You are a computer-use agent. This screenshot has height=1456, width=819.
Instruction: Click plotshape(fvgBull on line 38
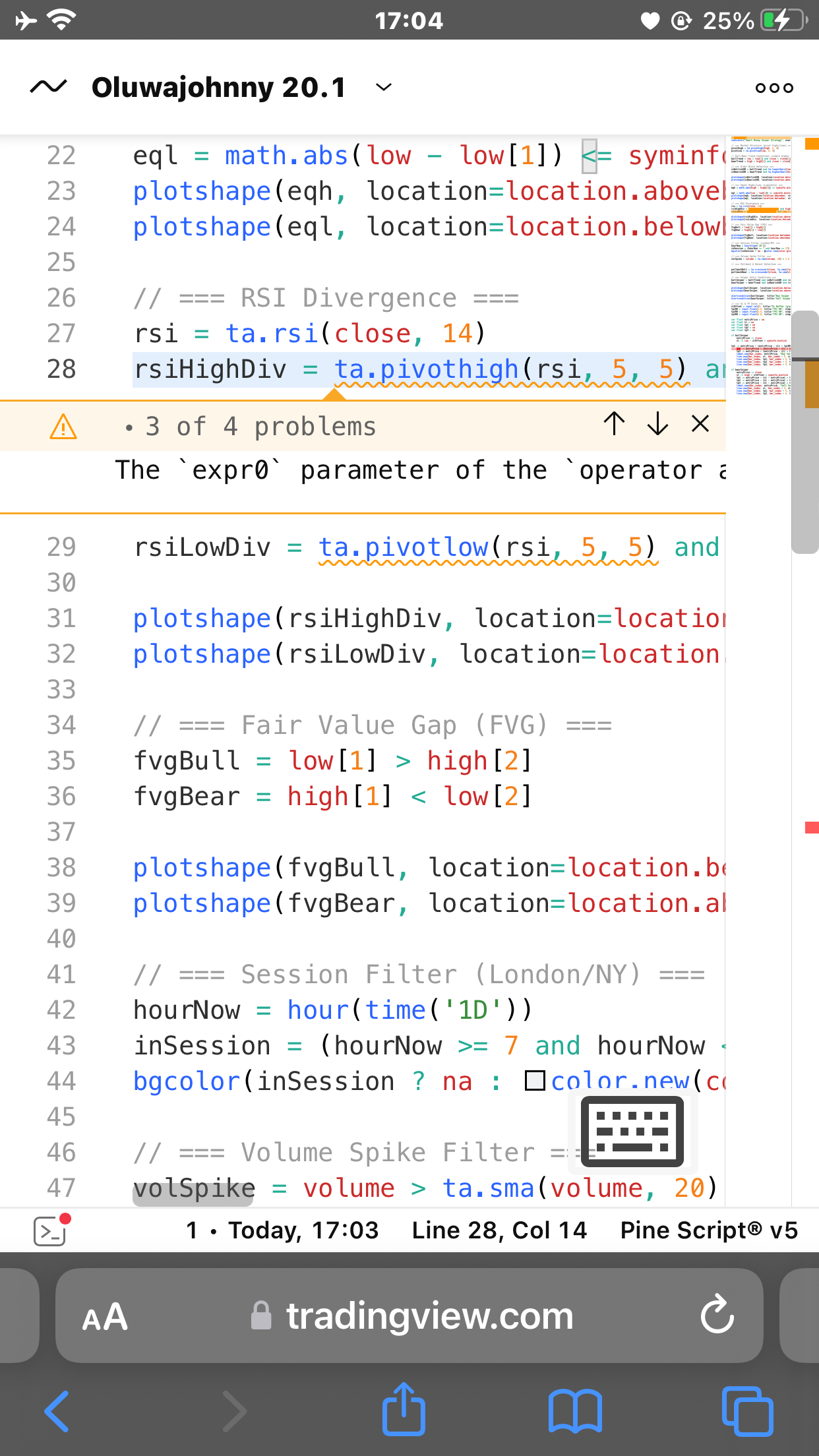tap(264, 868)
